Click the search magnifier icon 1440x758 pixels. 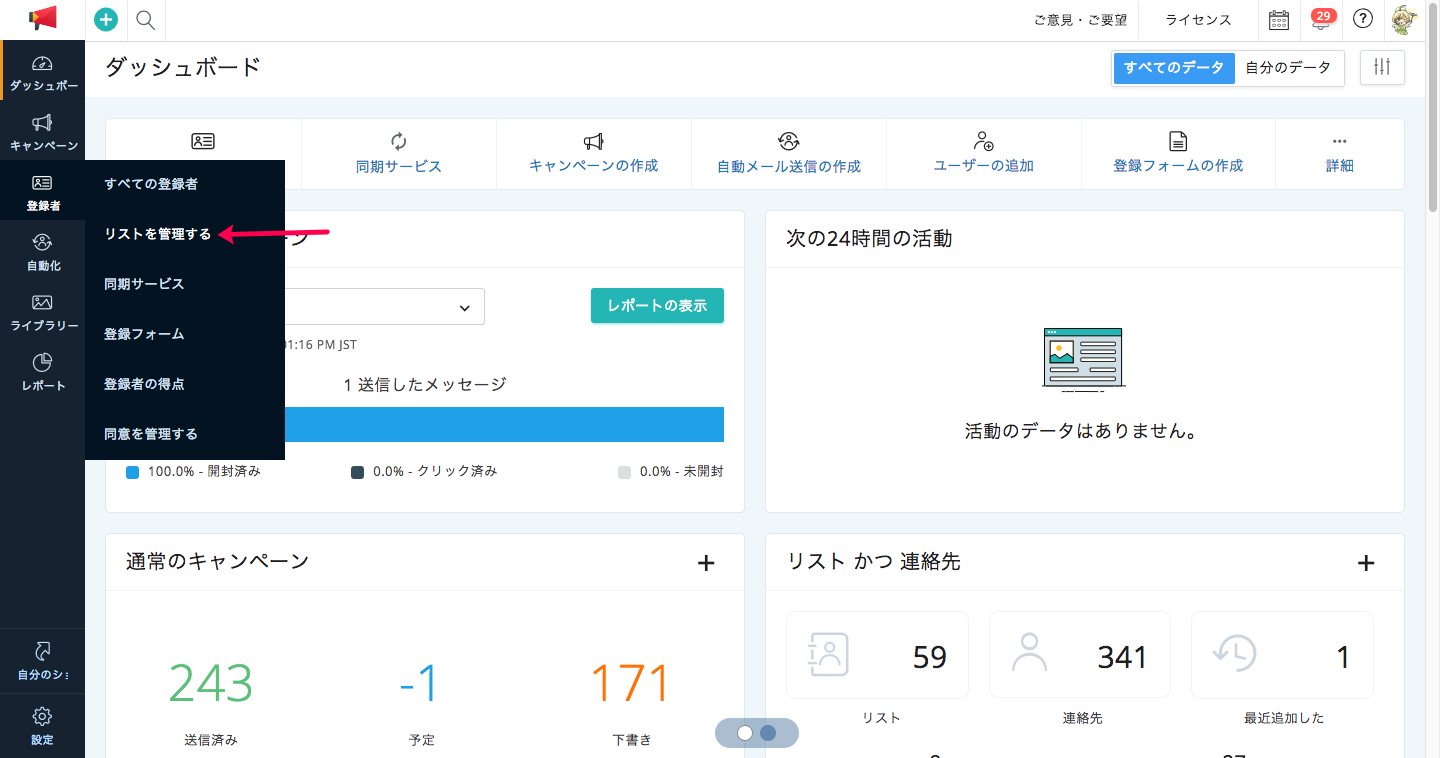click(x=145, y=20)
